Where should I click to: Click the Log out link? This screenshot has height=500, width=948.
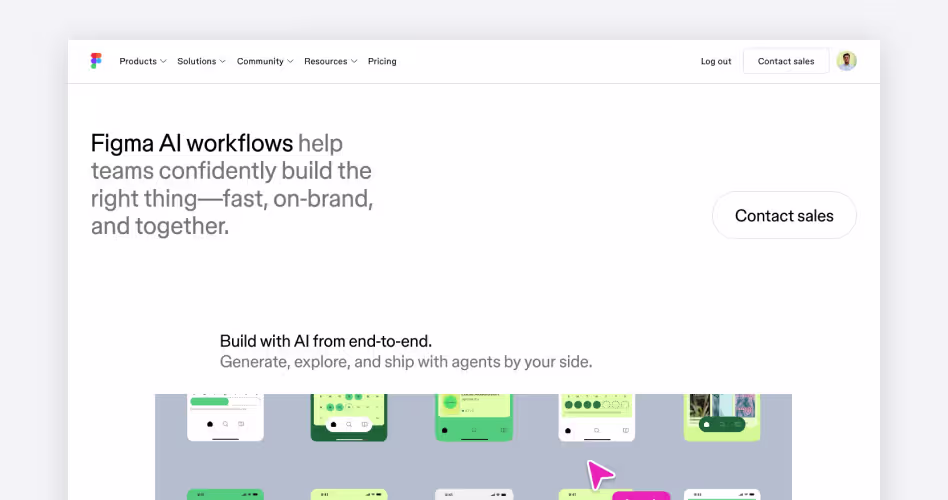[716, 61]
